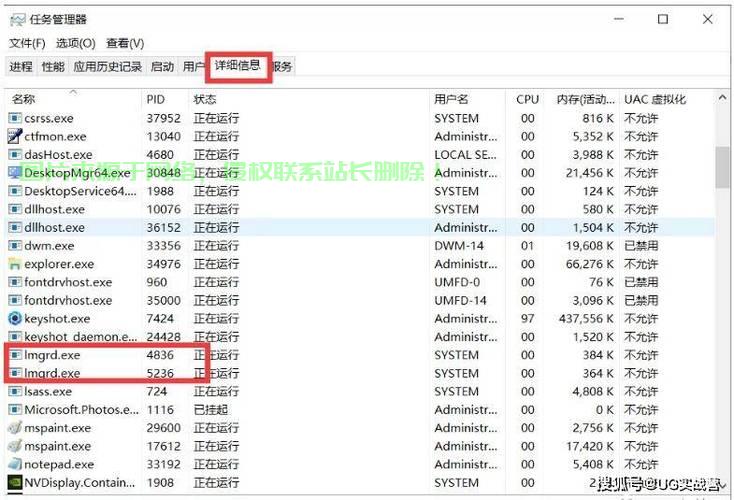Switch to the 用户 tab
This screenshot has height=500, width=734.
click(193, 66)
